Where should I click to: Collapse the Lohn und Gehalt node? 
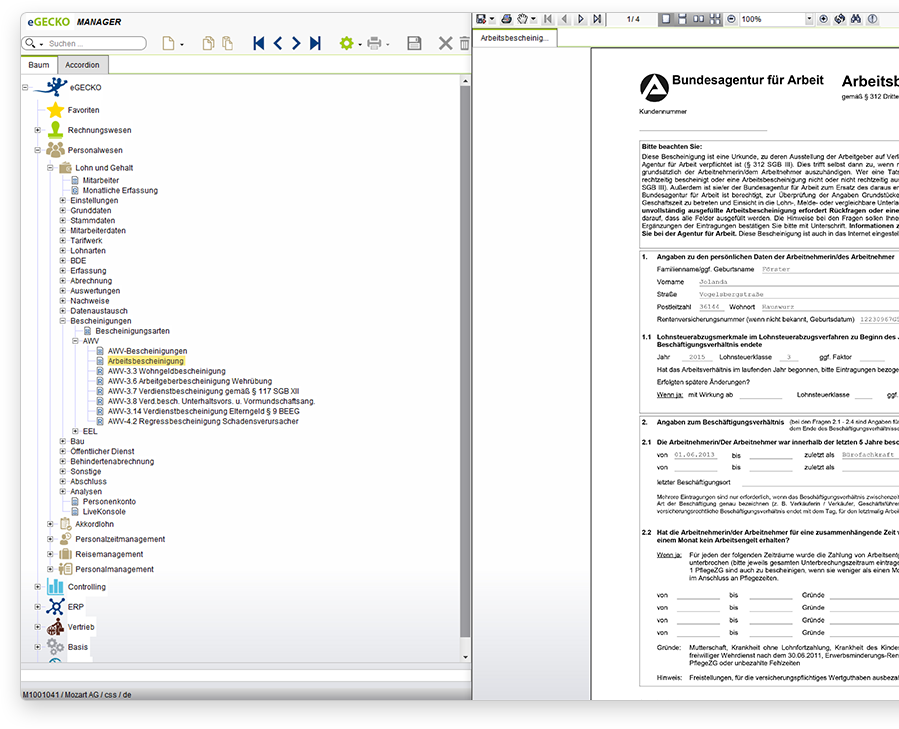(50, 168)
